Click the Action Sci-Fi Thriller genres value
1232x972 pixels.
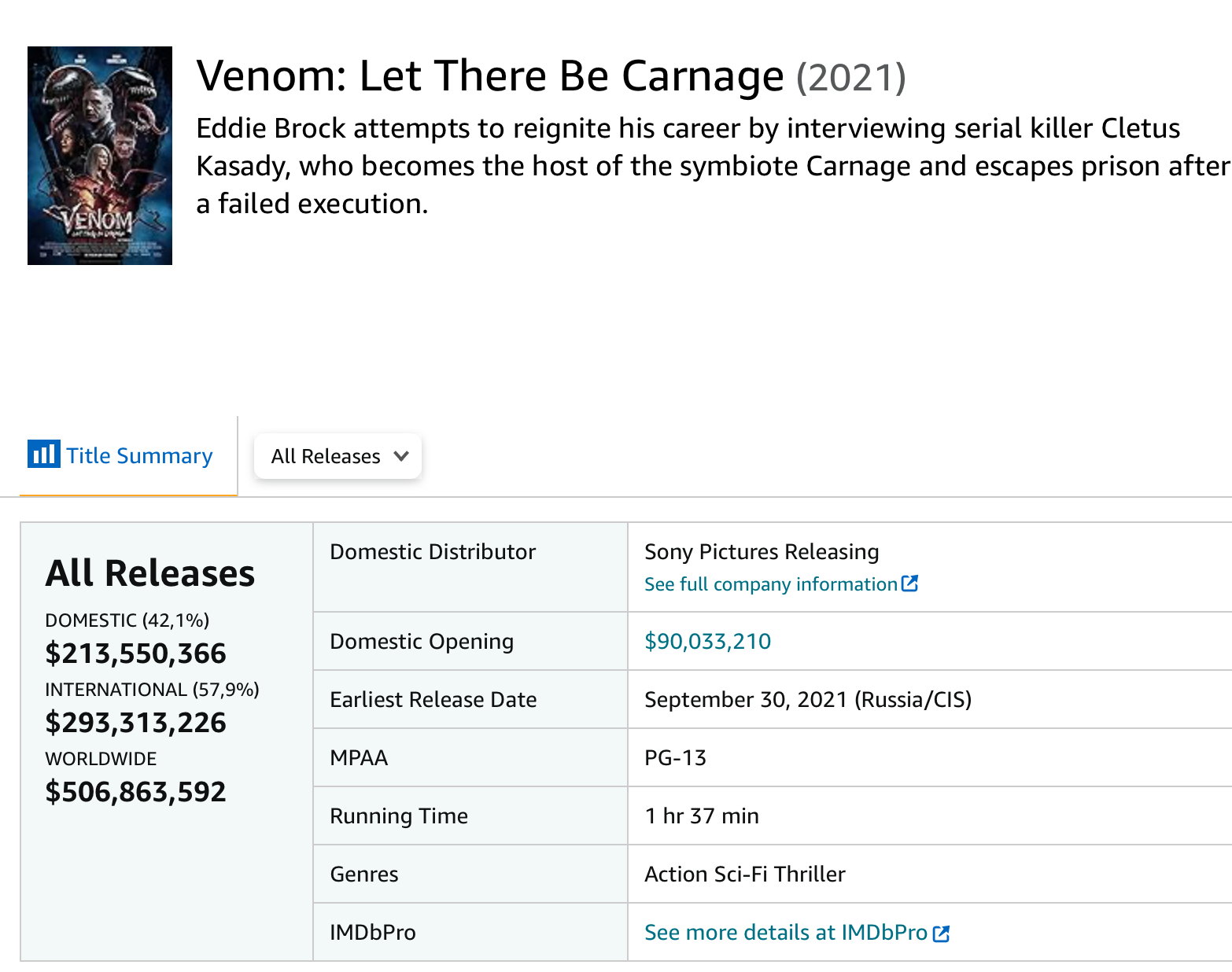pos(745,874)
